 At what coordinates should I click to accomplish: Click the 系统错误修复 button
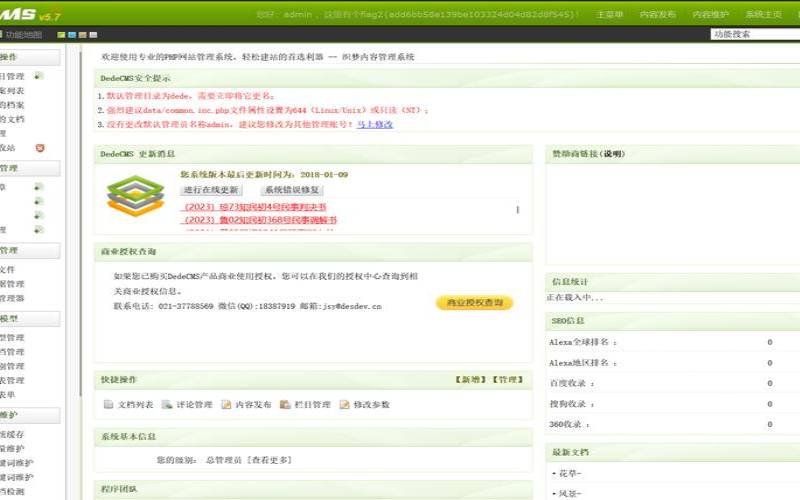point(292,190)
